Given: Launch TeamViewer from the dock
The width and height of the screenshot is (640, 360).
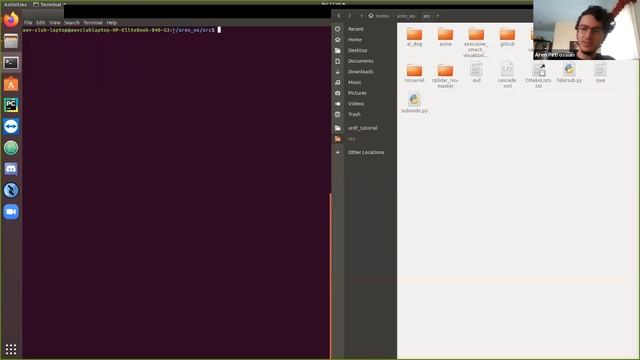Looking at the screenshot, I should click(11, 127).
